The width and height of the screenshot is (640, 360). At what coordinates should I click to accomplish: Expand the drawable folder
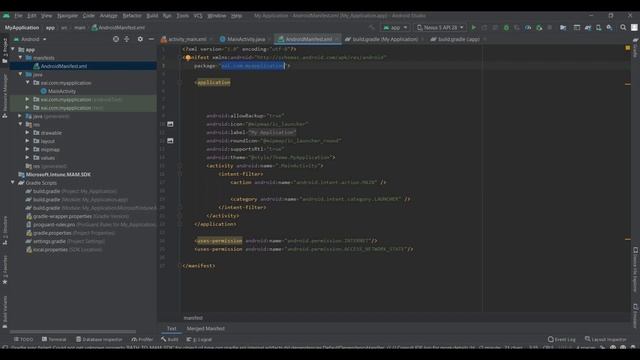[x=27, y=133]
